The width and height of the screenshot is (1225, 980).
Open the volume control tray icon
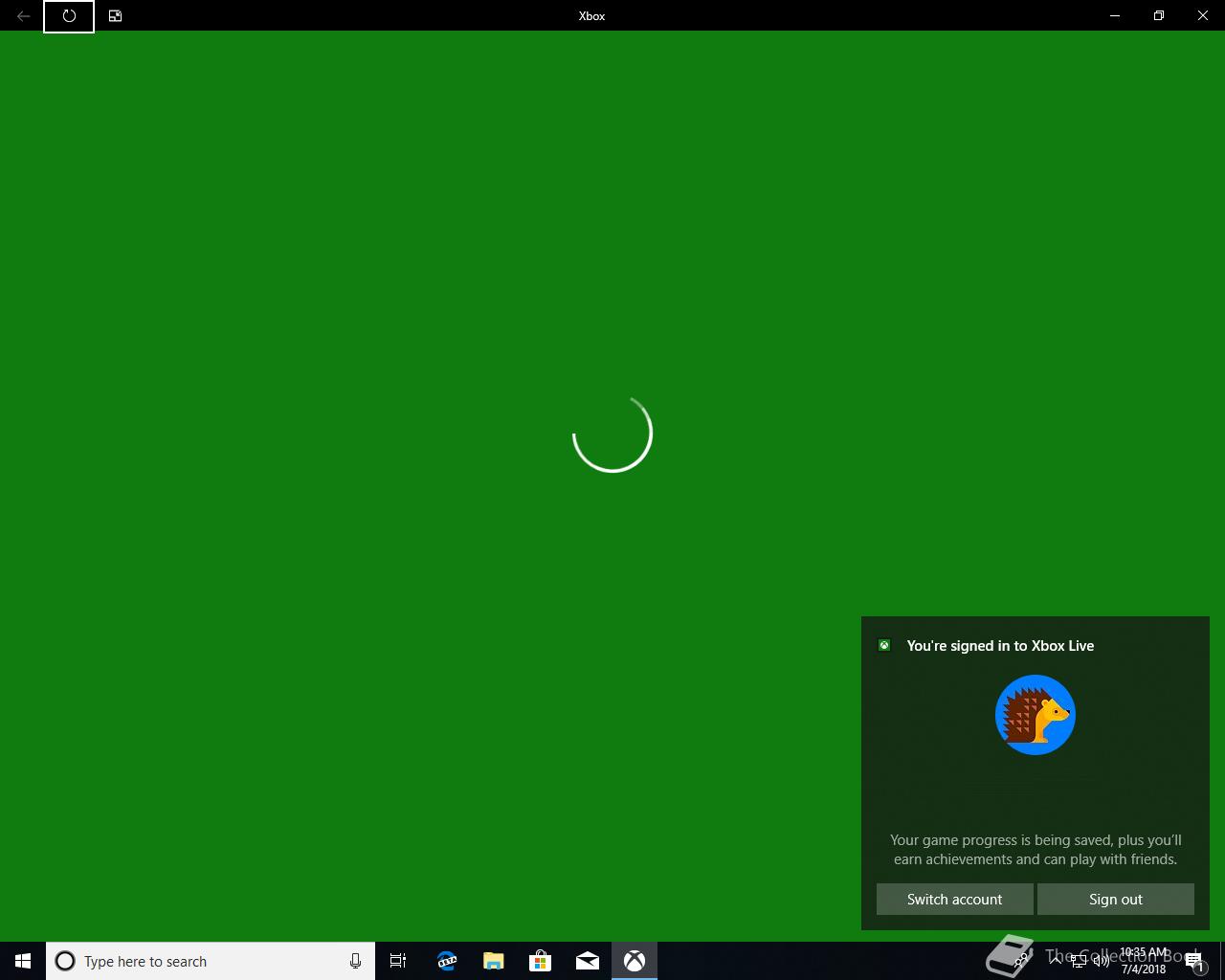click(x=1101, y=961)
